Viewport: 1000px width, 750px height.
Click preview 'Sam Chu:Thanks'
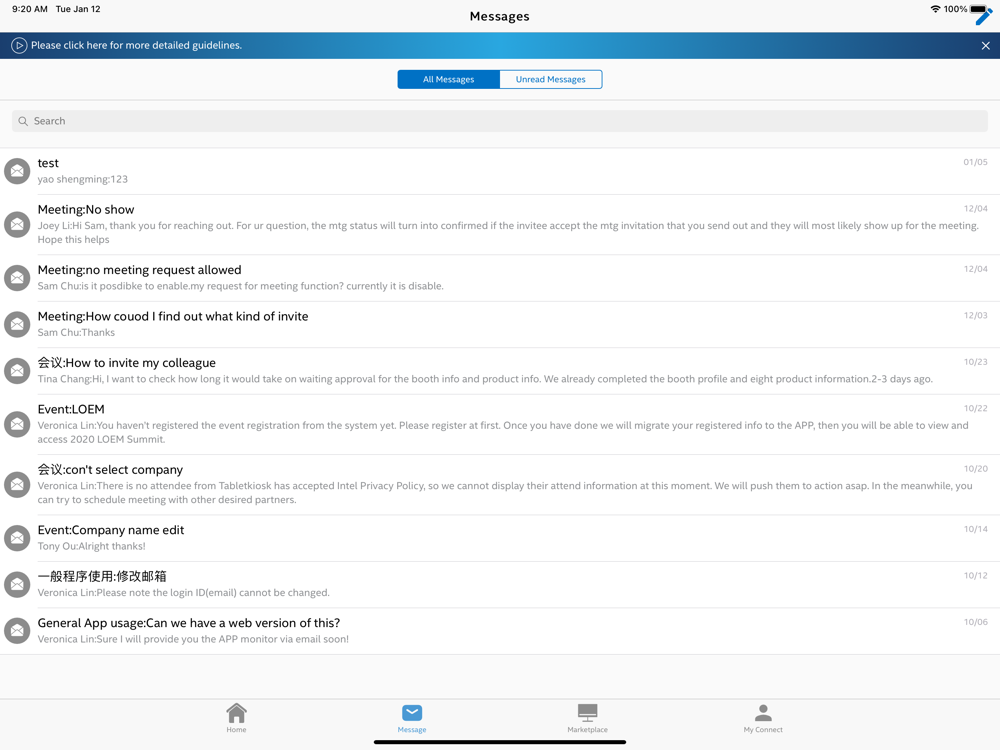[76, 332]
